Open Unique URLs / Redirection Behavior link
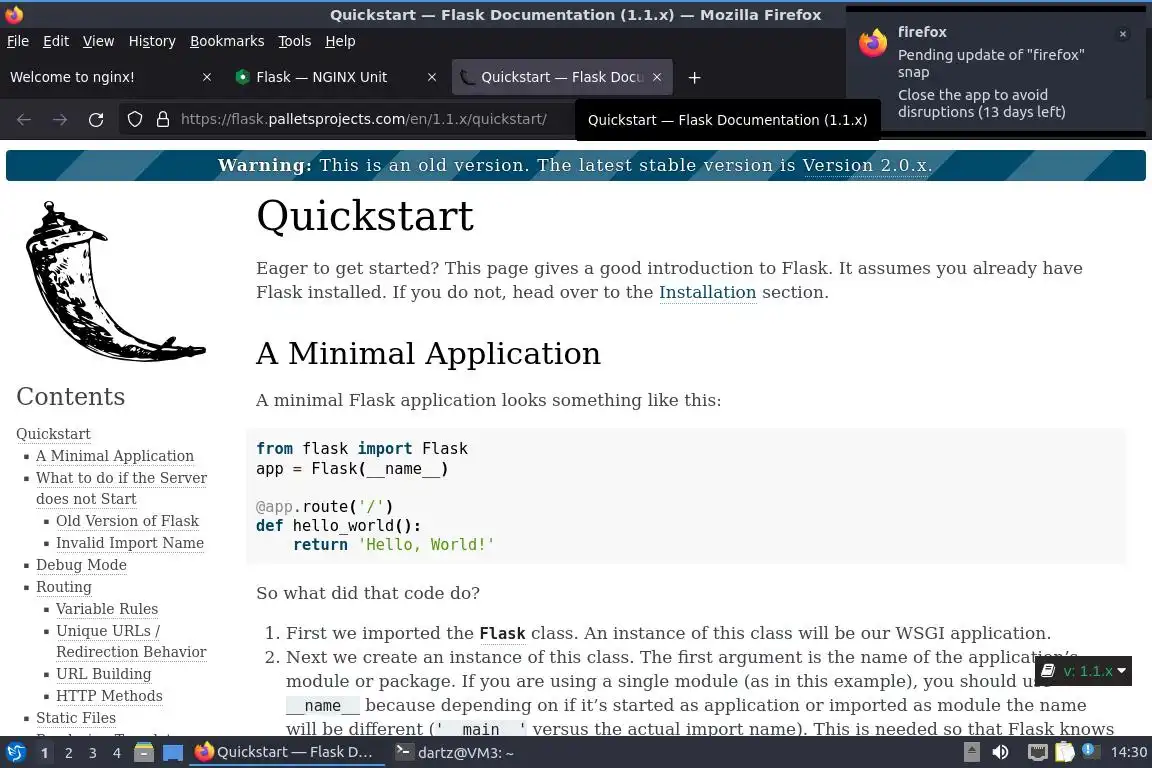This screenshot has width=1152, height=768. pyautogui.click(x=131, y=642)
